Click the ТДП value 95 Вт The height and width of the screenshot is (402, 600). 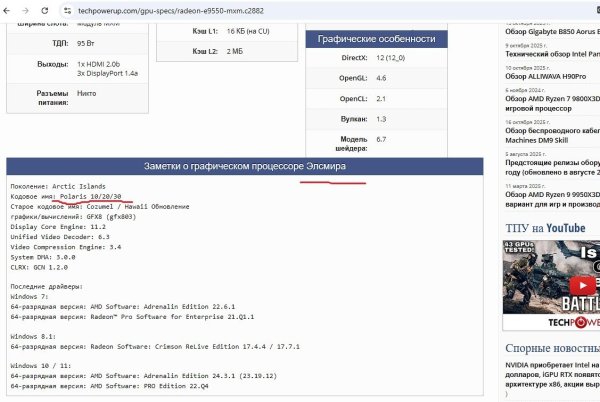click(85, 43)
